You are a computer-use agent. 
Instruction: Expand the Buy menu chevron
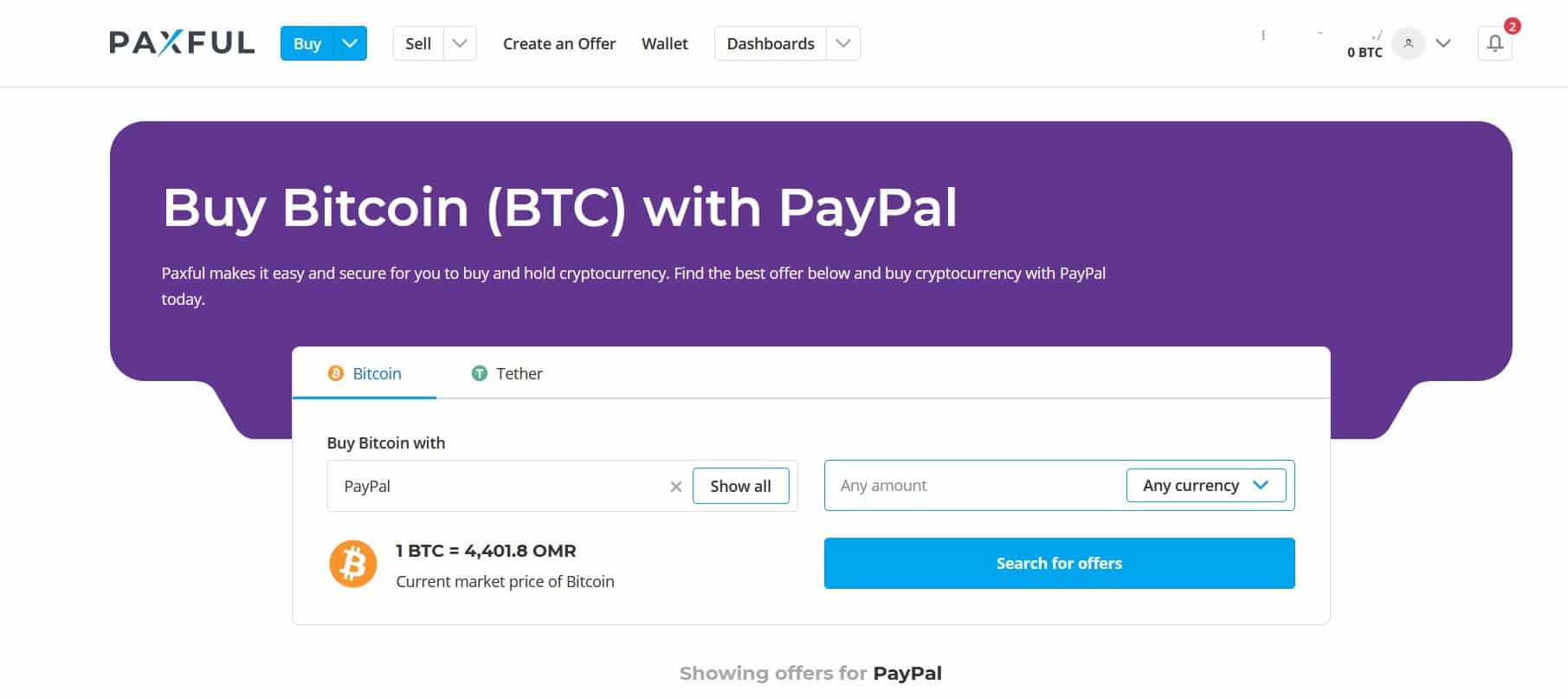(x=350, y=42)
